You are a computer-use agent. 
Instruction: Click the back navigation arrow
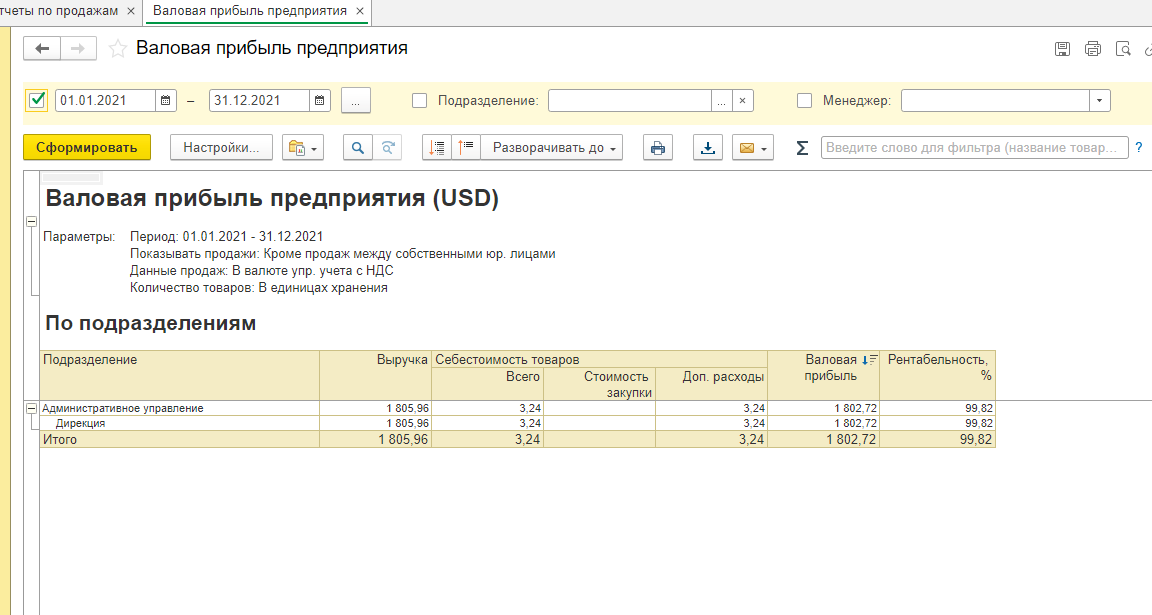(x=42, y=48)
